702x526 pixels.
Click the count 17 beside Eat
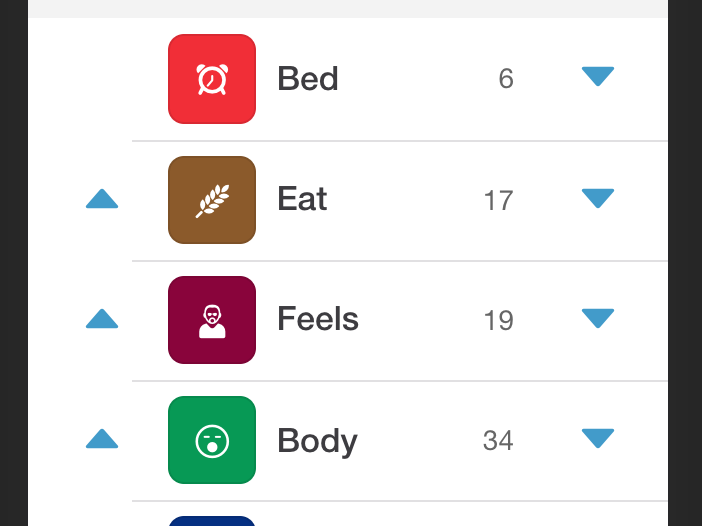[x=498, y=201]
